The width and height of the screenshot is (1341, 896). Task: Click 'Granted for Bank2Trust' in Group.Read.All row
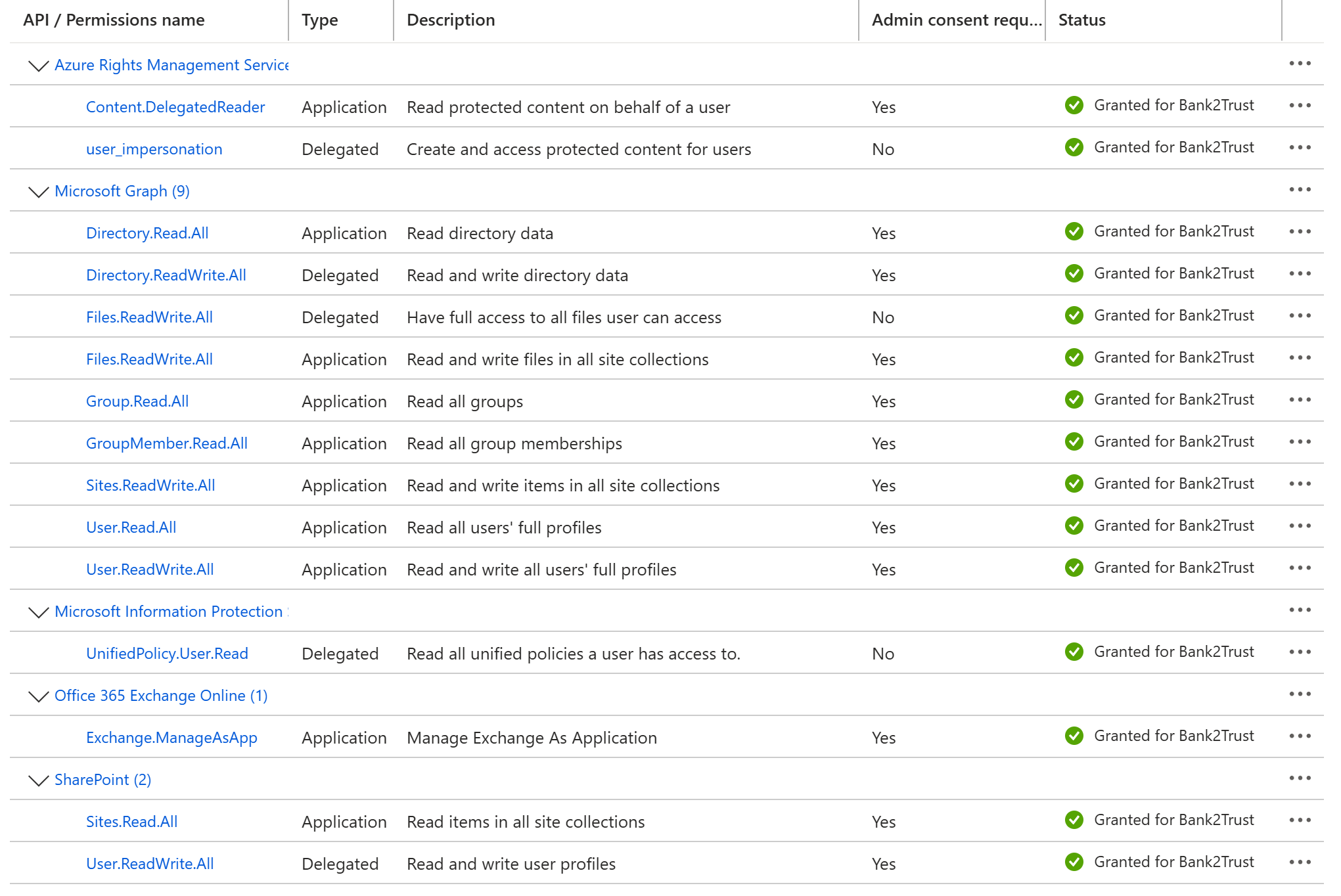pos(1174,399)
